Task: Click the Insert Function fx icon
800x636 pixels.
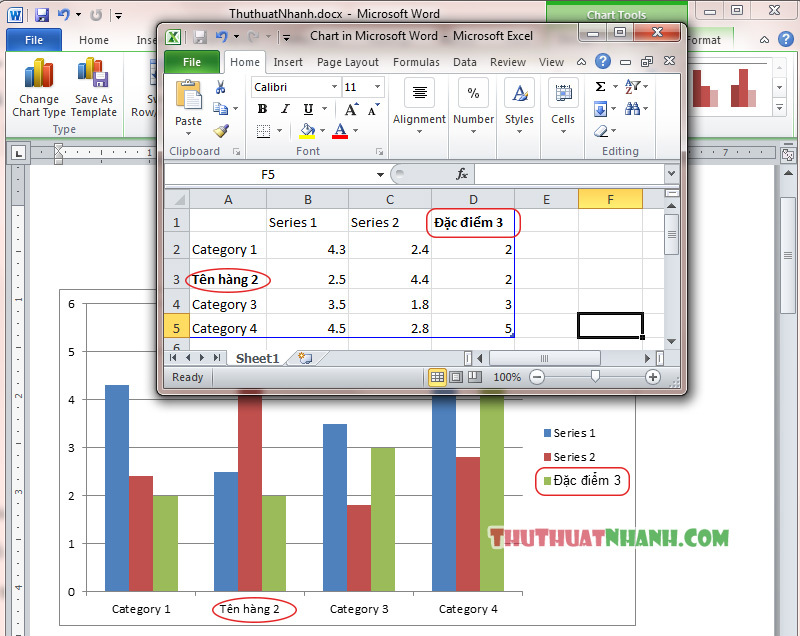Action: pos(461,174)
